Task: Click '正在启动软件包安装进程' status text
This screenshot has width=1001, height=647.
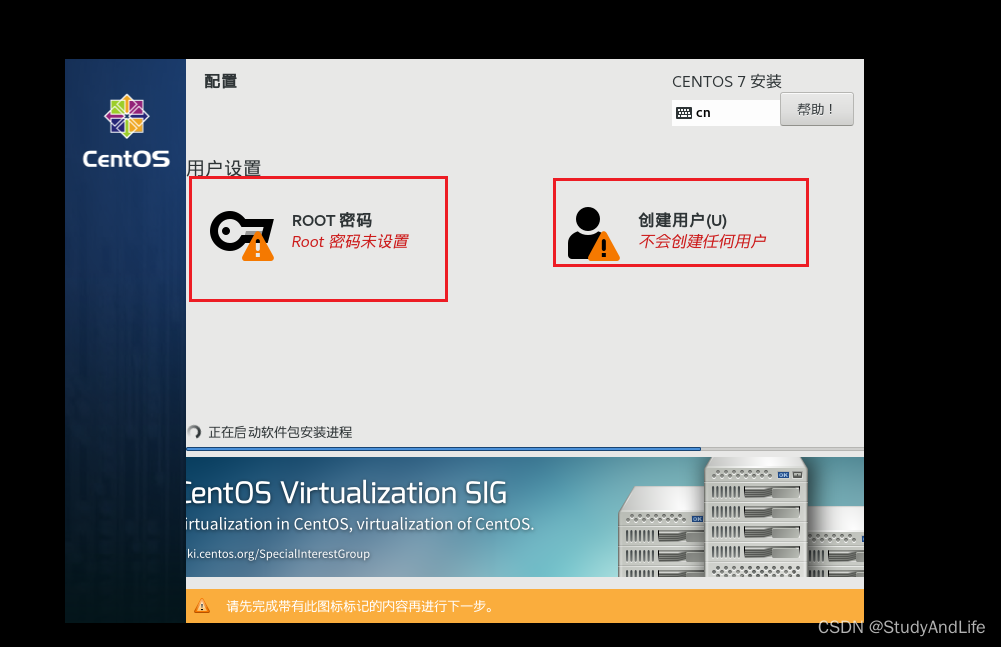Action: [x=280, y=432]
